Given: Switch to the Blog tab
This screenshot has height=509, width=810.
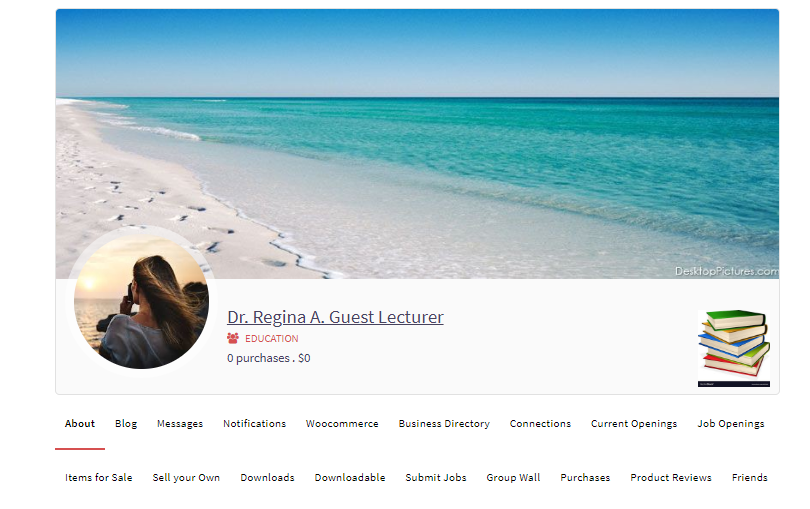Looking at the screenshot, I should [126, 424].
